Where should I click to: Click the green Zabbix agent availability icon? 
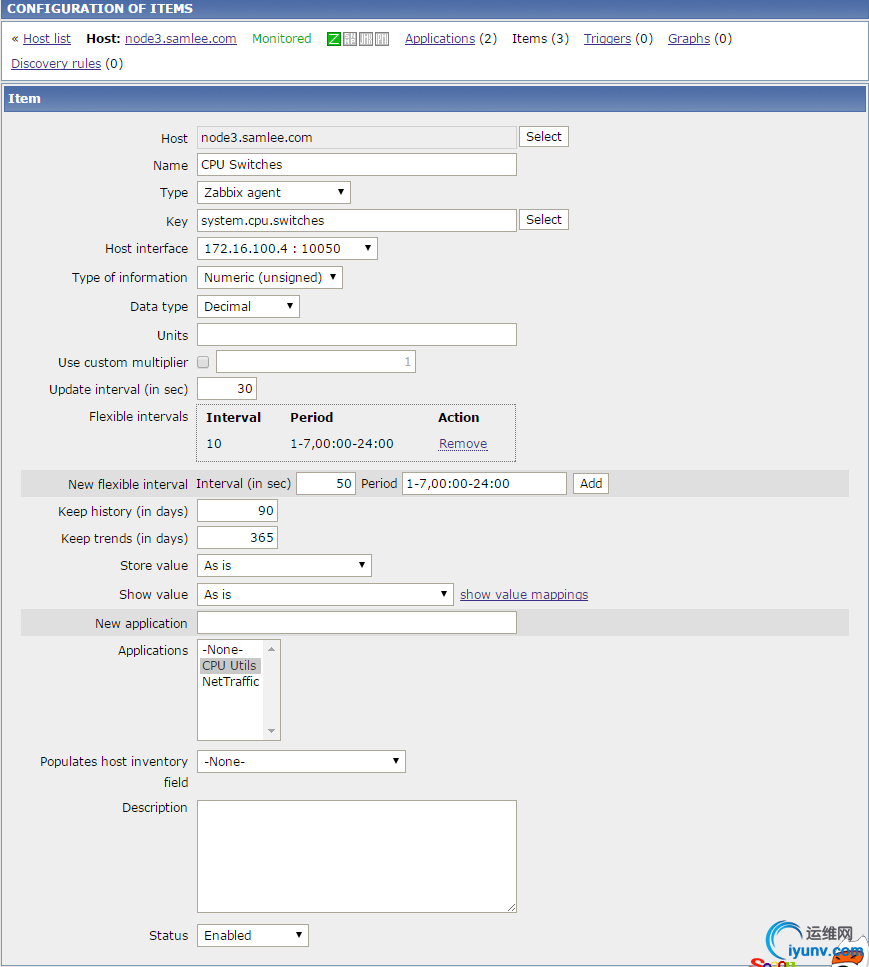point(334,39)
